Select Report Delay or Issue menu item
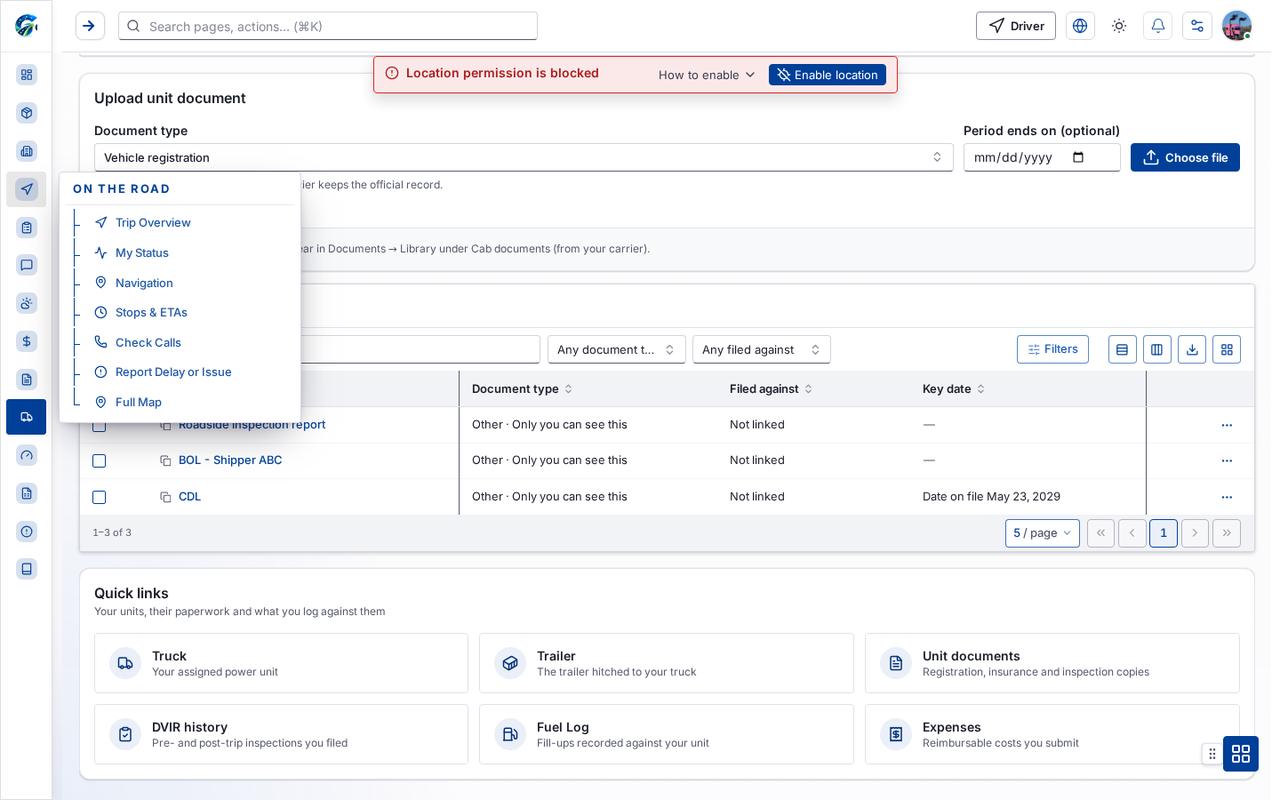The height and width of the screenshot is (800, 1280). 173,372
